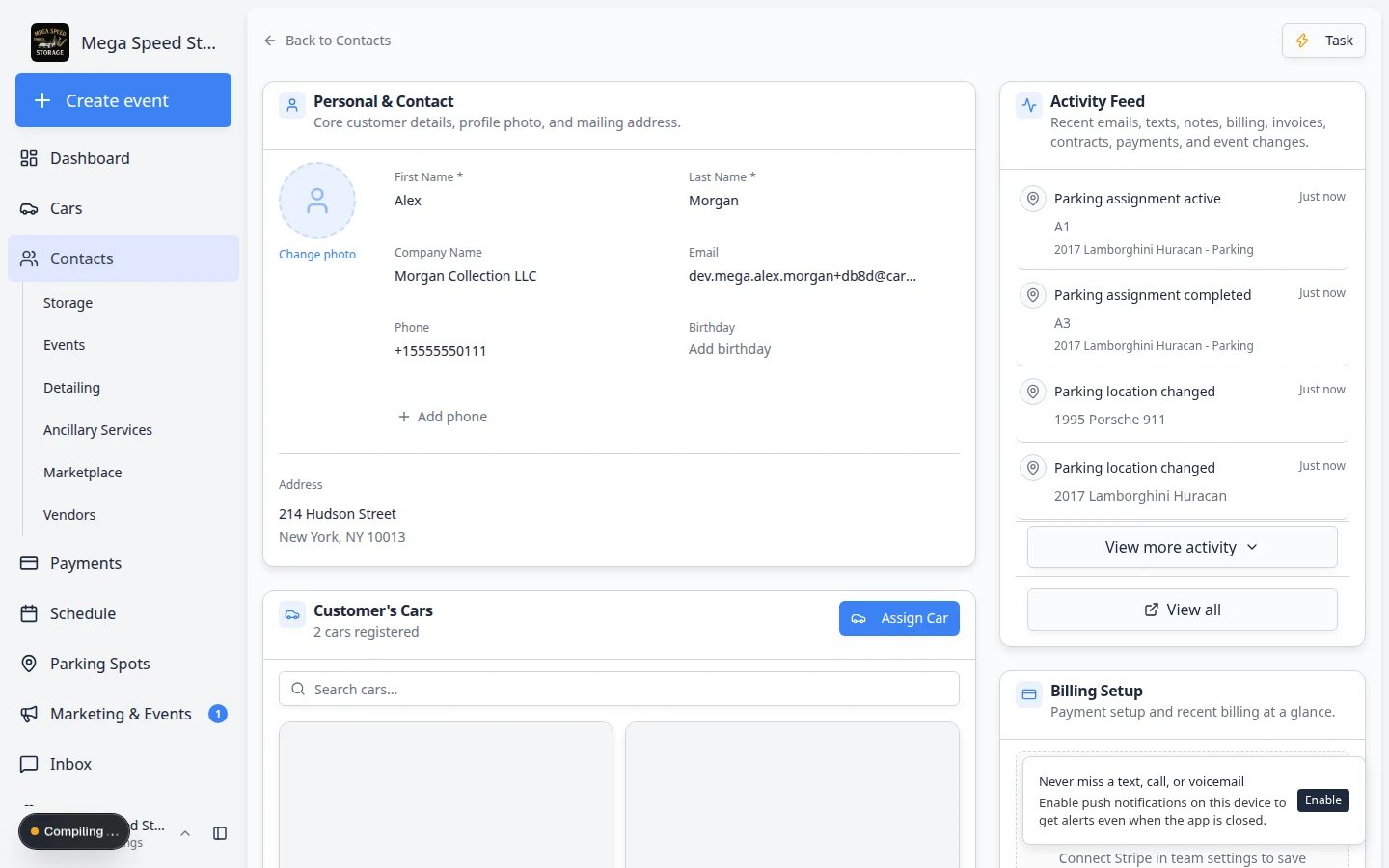Click the Personal & Contact person icon
The width and height of the screenshot is (1389, 868).
[x=292, y=105]
